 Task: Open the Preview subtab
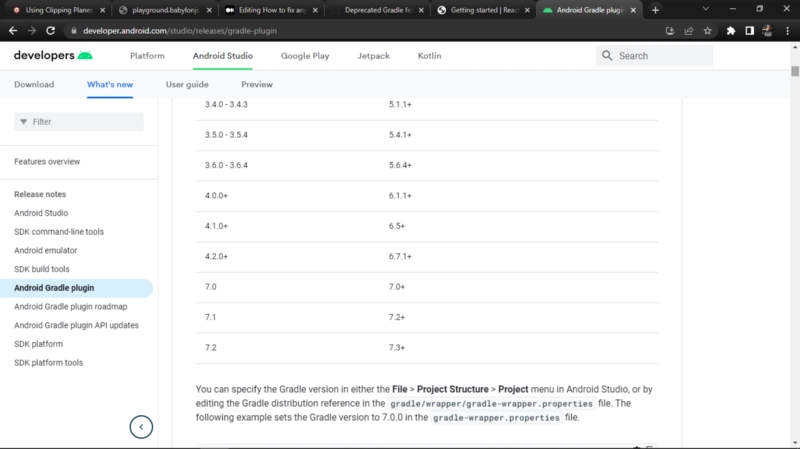point(257,84)
